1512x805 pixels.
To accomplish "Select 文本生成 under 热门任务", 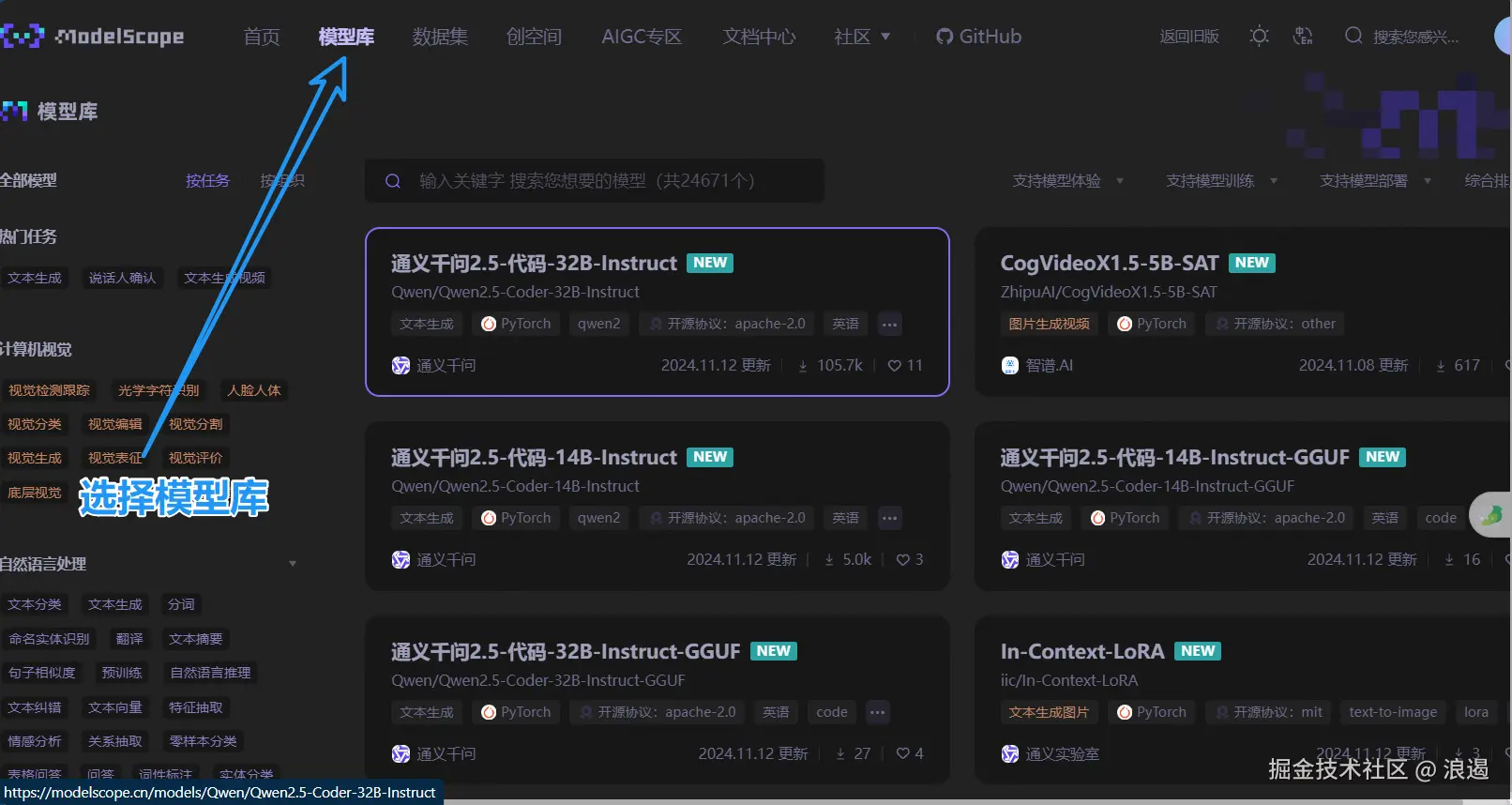I will pos(35,278).
